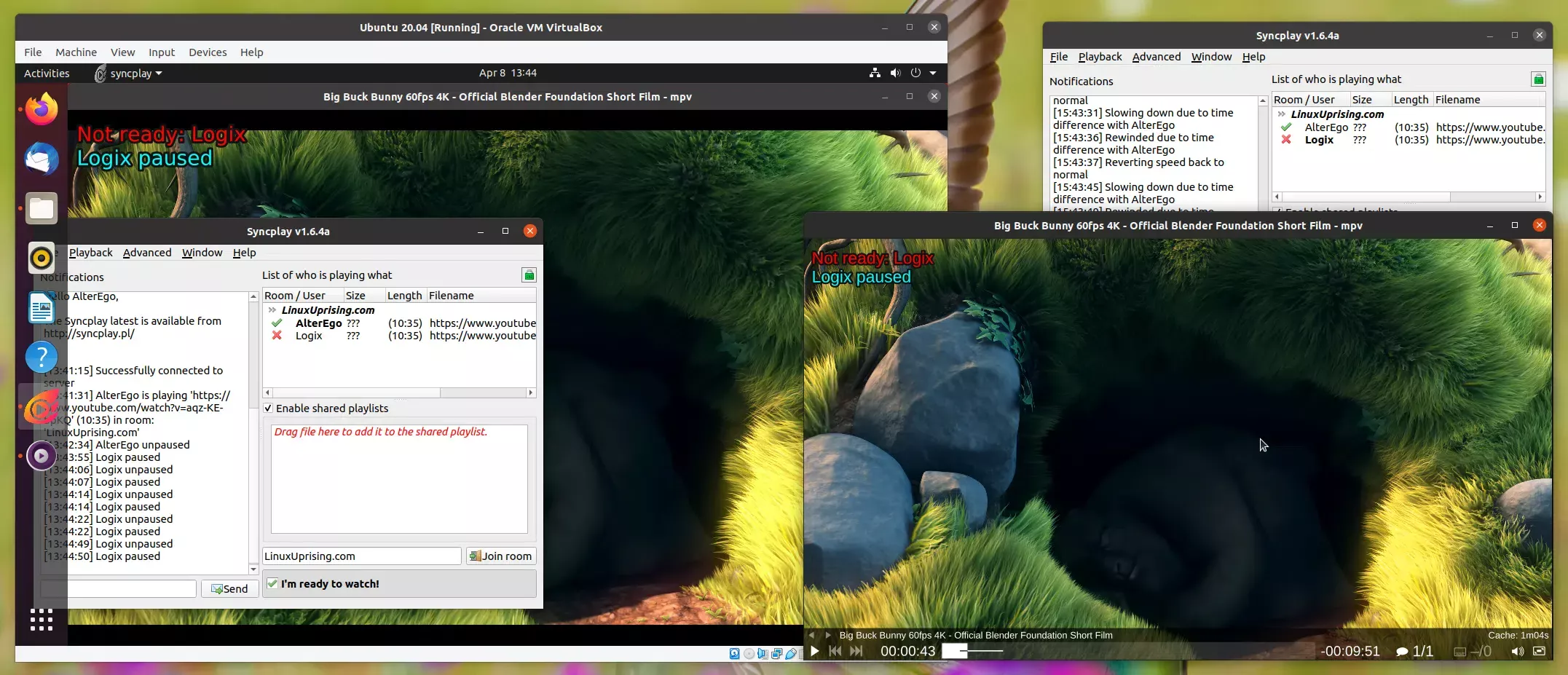
Task: Open the Help icon in the dock
Action: [x=42, y=357]
